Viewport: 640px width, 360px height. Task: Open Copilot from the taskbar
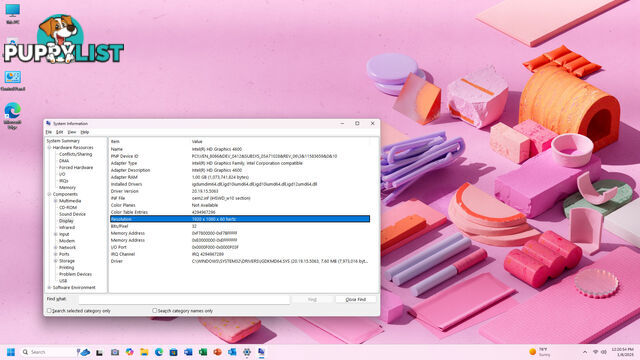click(129, 352)
